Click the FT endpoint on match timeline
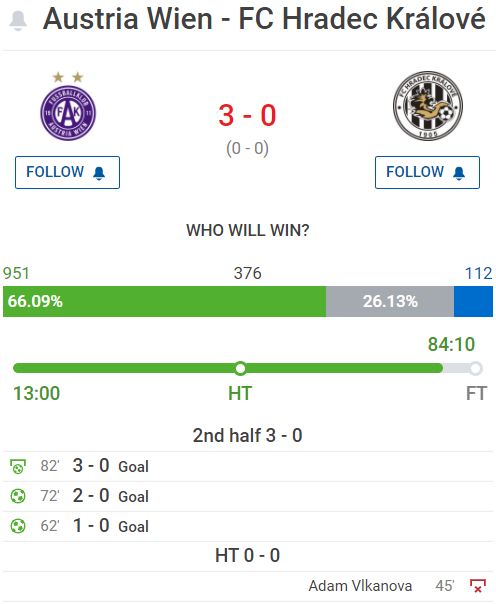 [476, 368]
